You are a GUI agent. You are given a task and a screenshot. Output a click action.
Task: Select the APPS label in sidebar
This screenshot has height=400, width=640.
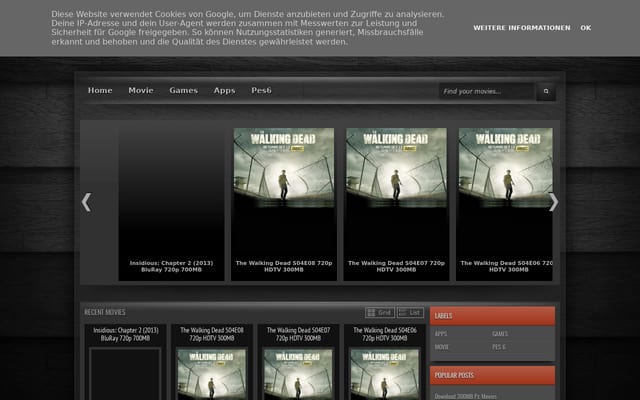click(441, 334)
